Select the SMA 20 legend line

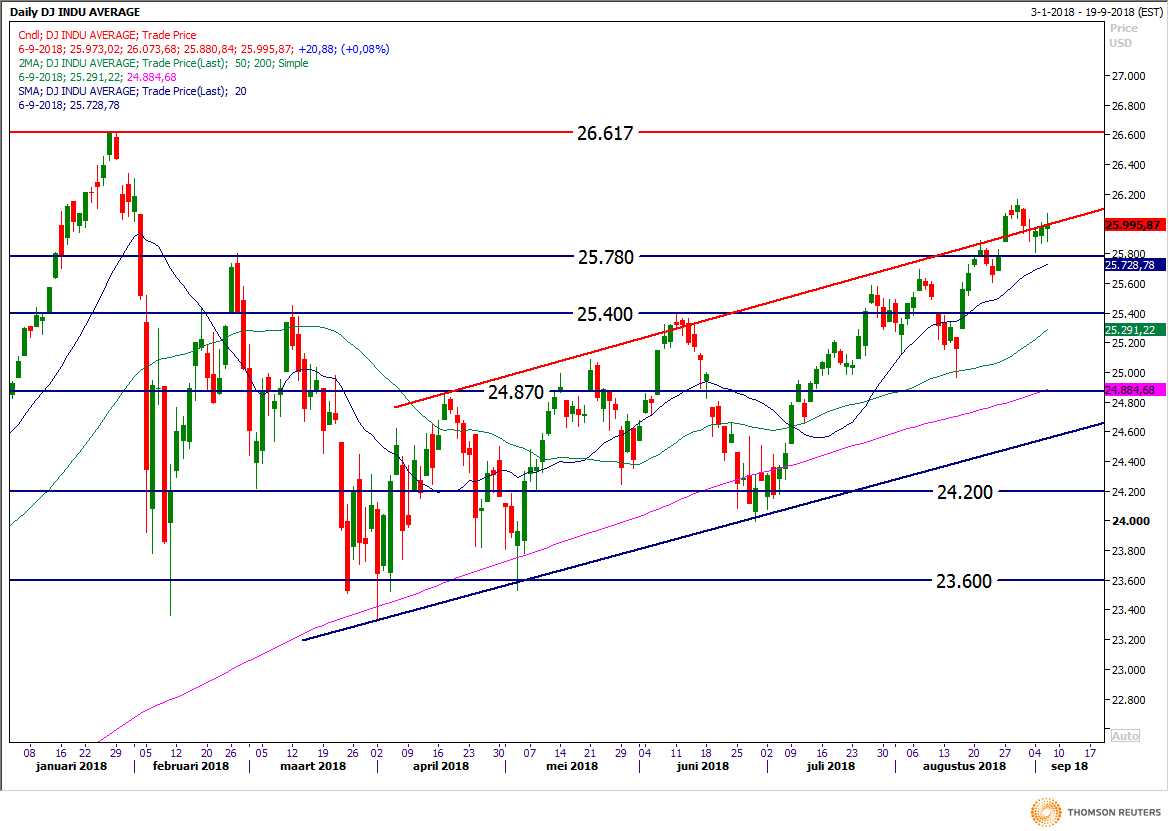(132, 91)
